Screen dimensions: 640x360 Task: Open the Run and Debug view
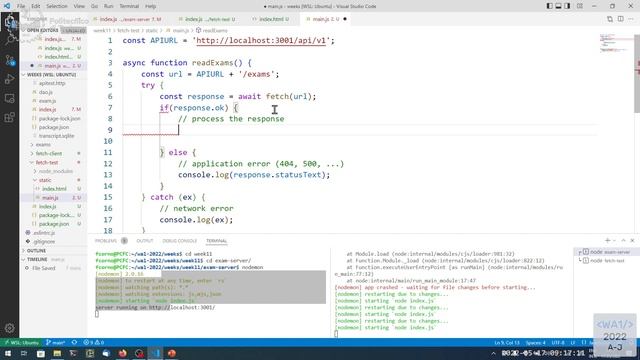(9, 79)
